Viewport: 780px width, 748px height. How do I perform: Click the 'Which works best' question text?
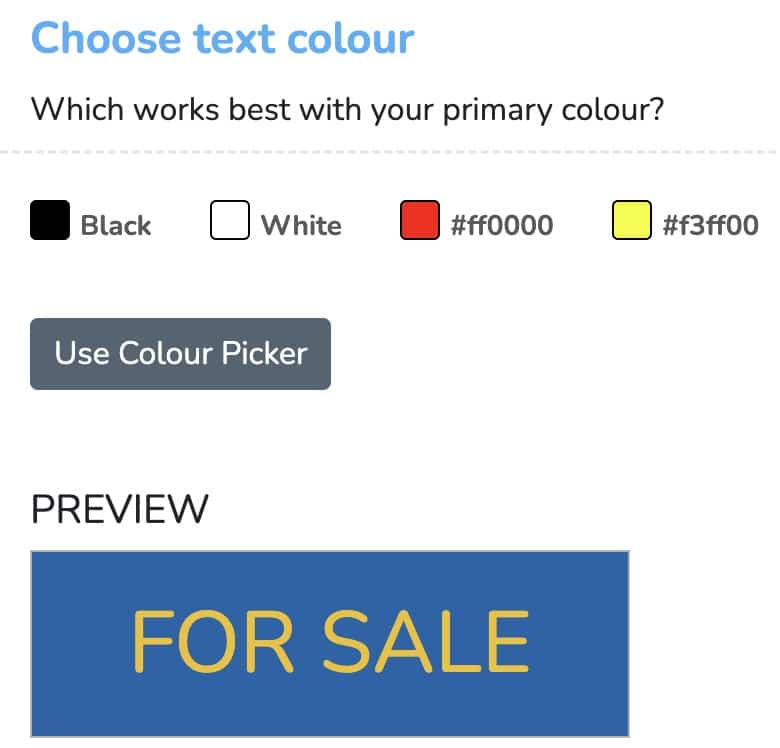(x=347, y=109)
